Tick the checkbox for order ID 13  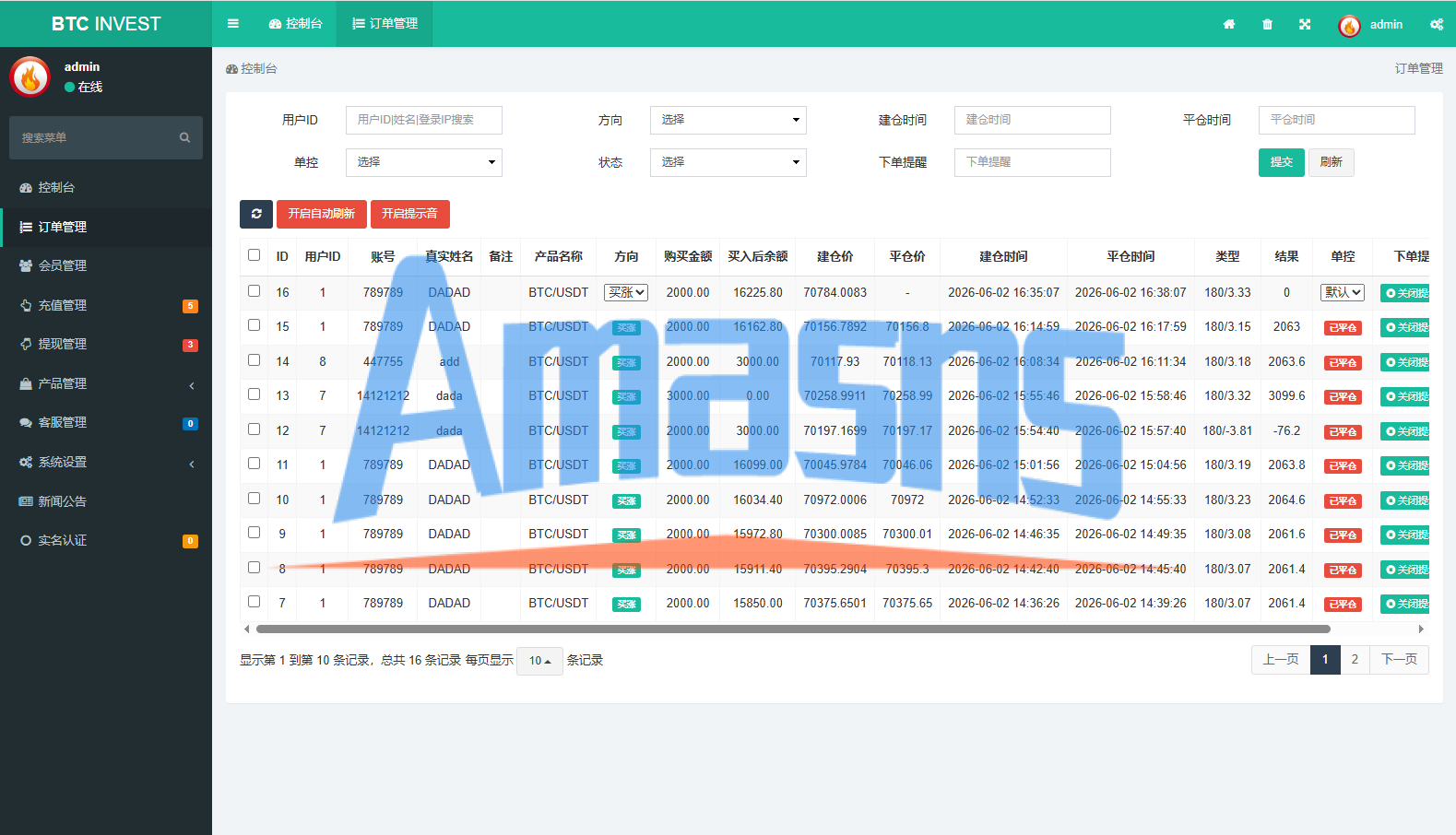(255, 394)
